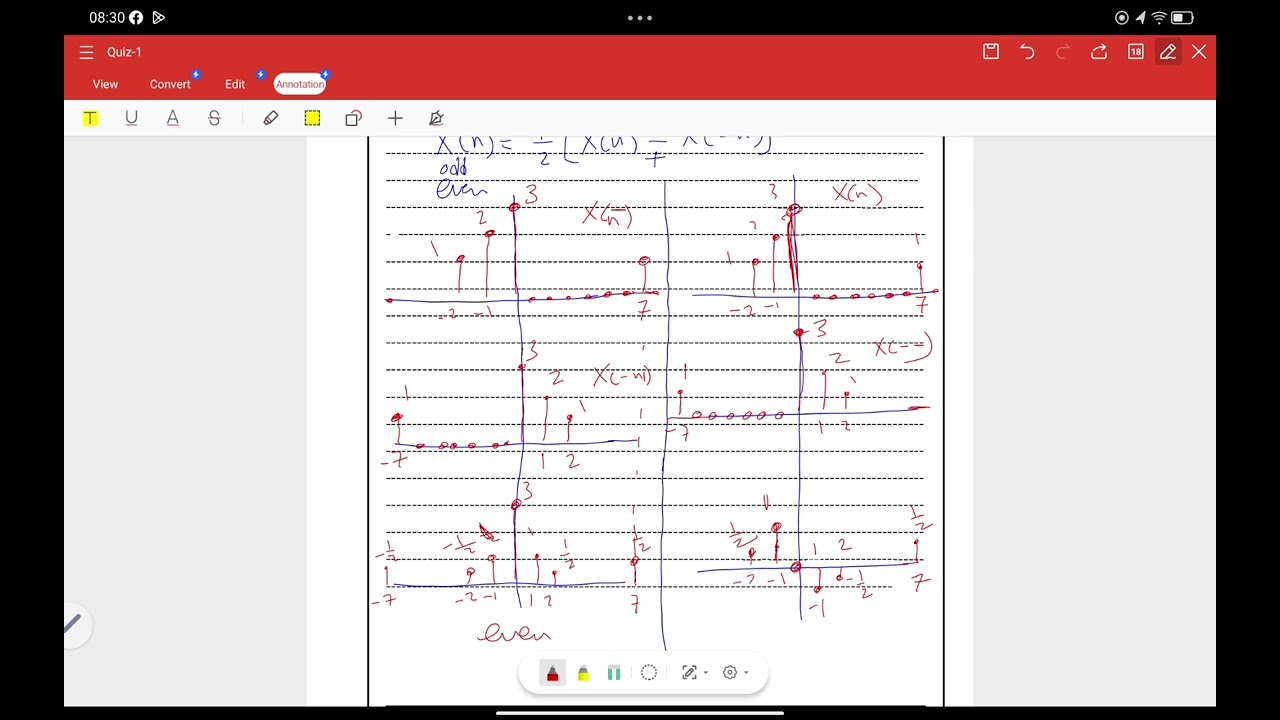The width and height of the screenshot is (1280, 720).
Task: Select the signature pen tool
Action: (436, 118)
